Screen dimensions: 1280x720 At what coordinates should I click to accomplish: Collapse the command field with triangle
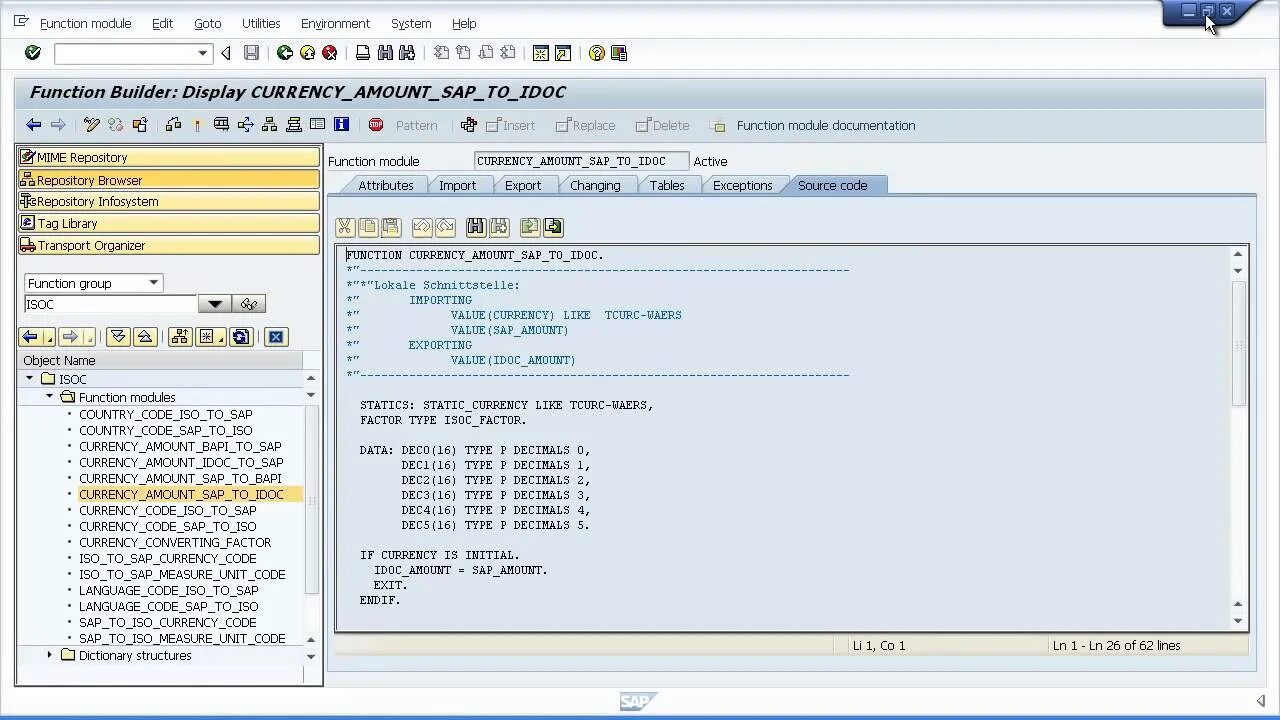(226, 53)
